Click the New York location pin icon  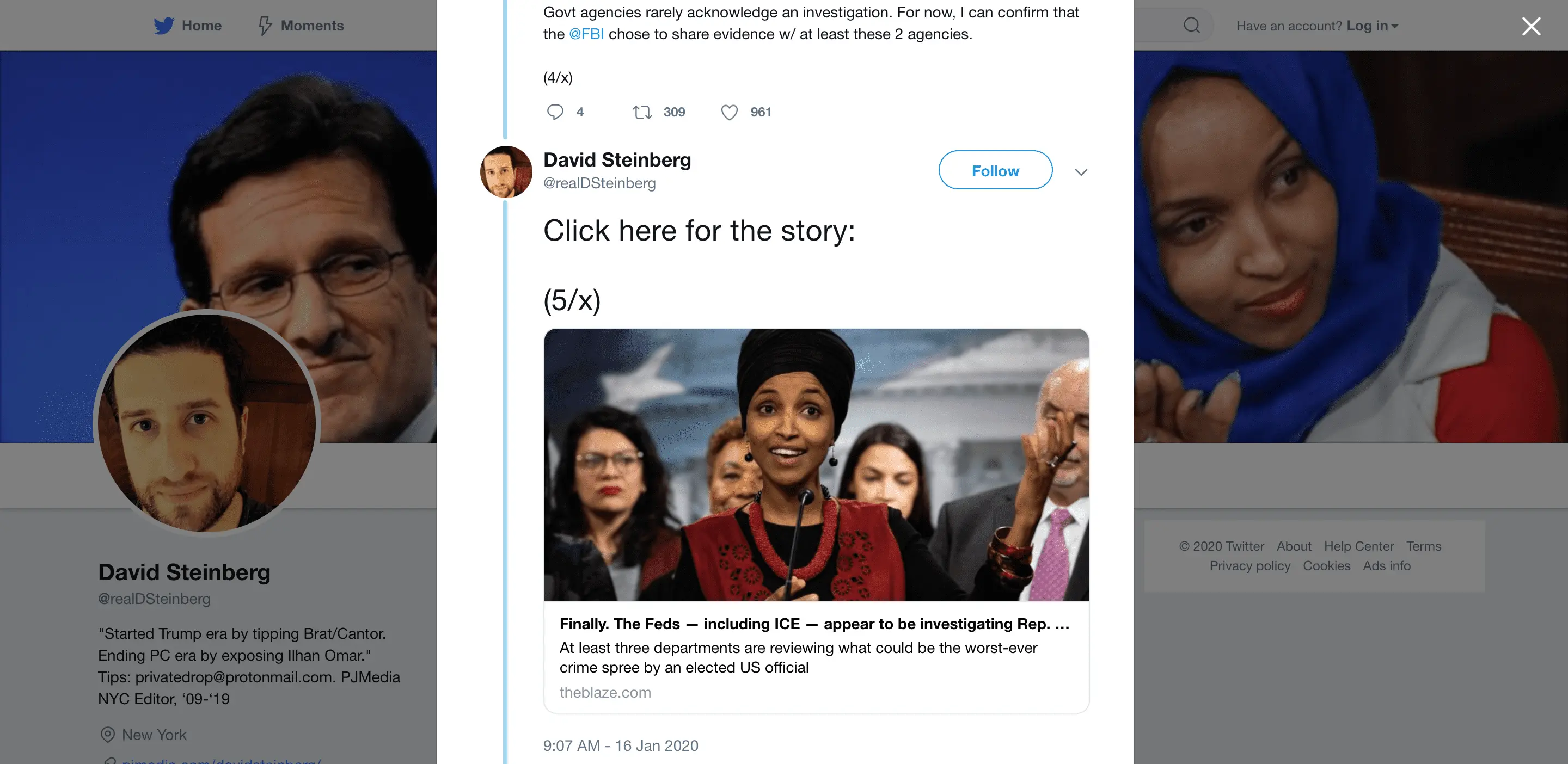point(108,734)
